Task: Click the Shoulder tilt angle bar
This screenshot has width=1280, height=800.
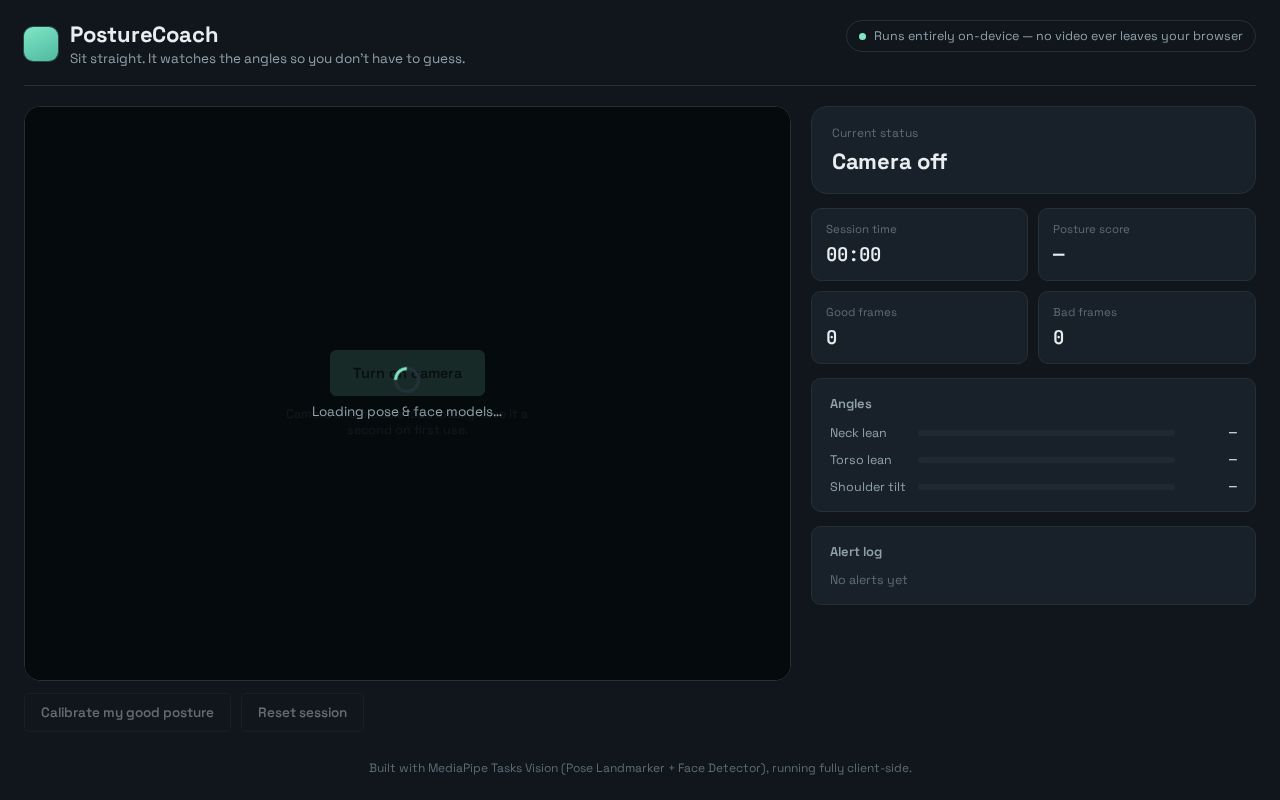Action: 1046,487
